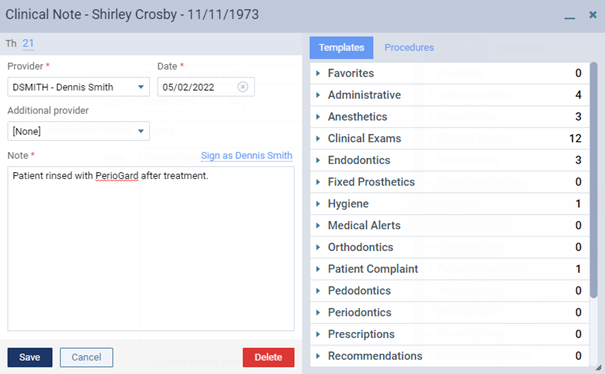The image size is (605, 374).
Task: Click the templates list vertical scrollbar
Action: [593, 179]
